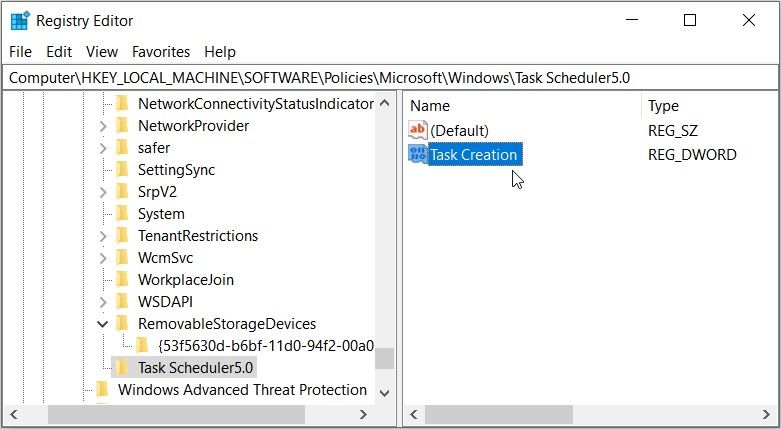Click the safer key folder icon
781x429 pixels.
(x=123, y=148)
